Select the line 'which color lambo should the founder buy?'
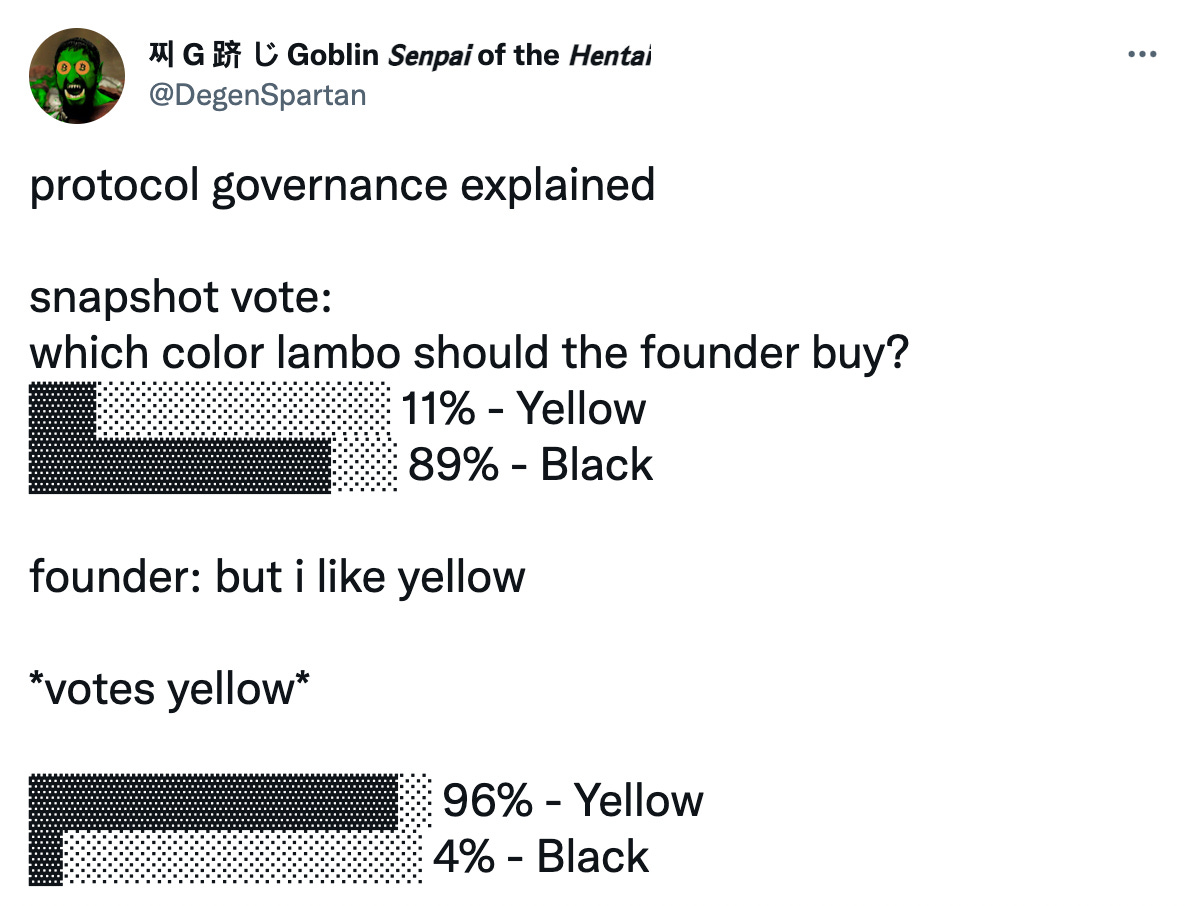1192x906 pixels. tap(470, 352)
